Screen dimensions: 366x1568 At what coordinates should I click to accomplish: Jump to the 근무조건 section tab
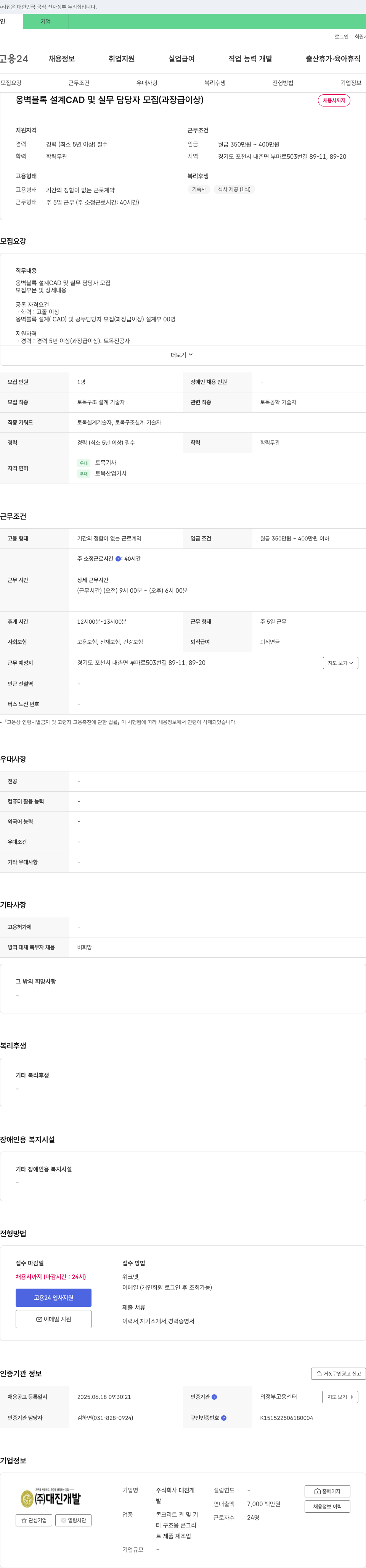pyautogui.click(x=79, y=83)
